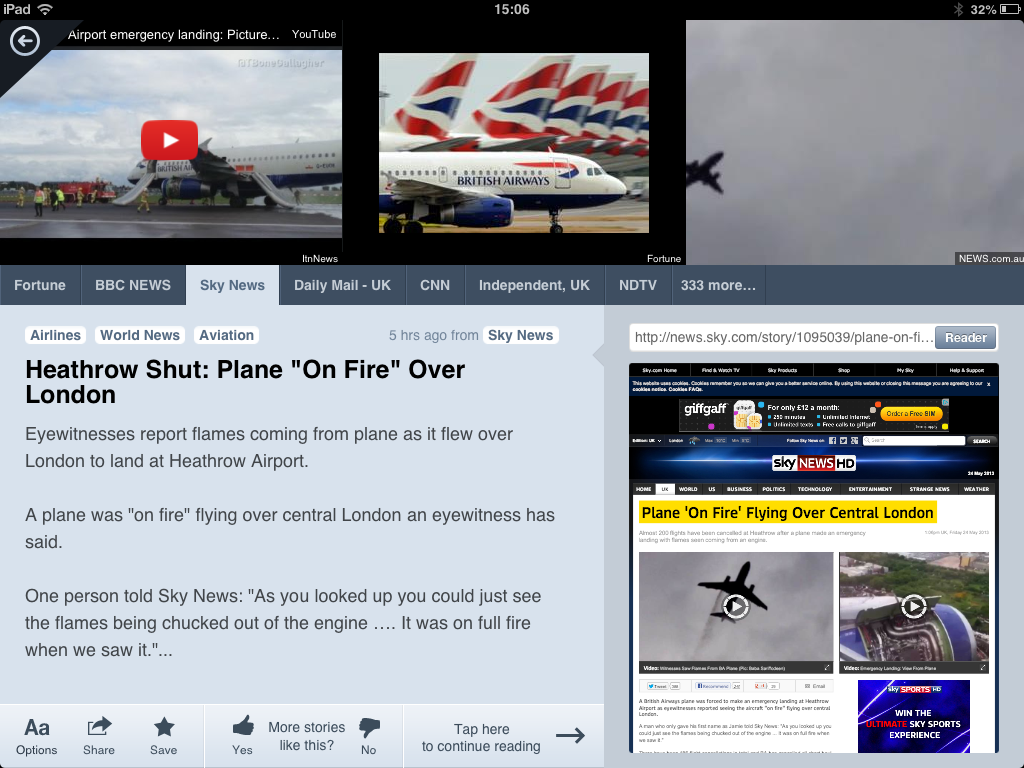Open the Reader view button
Image resolution: width=1024 pixels, height=768 pixels.
pos(966,338)
